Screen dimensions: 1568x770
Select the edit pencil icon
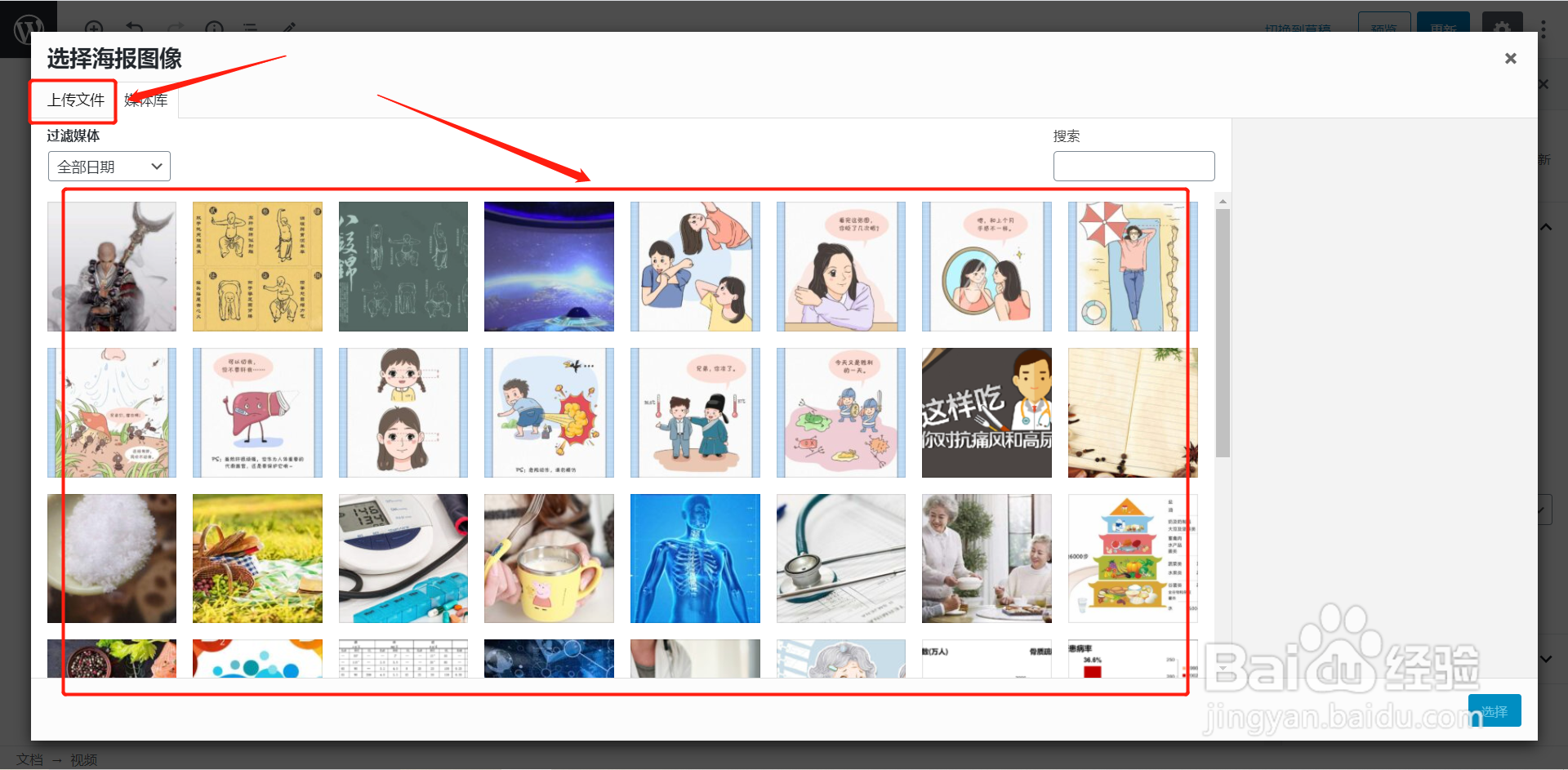click(x=287, y=29)
